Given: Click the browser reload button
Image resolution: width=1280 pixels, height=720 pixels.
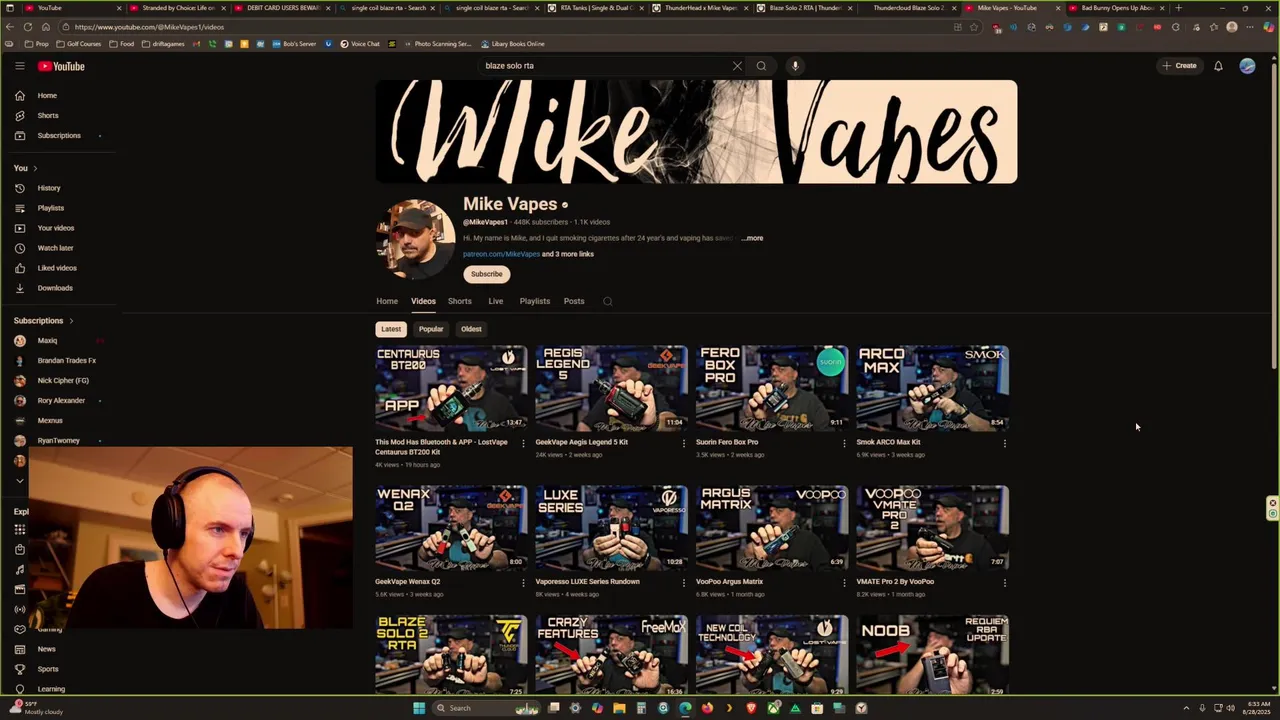Looking at the screenshot, I should tap(28, 27).
